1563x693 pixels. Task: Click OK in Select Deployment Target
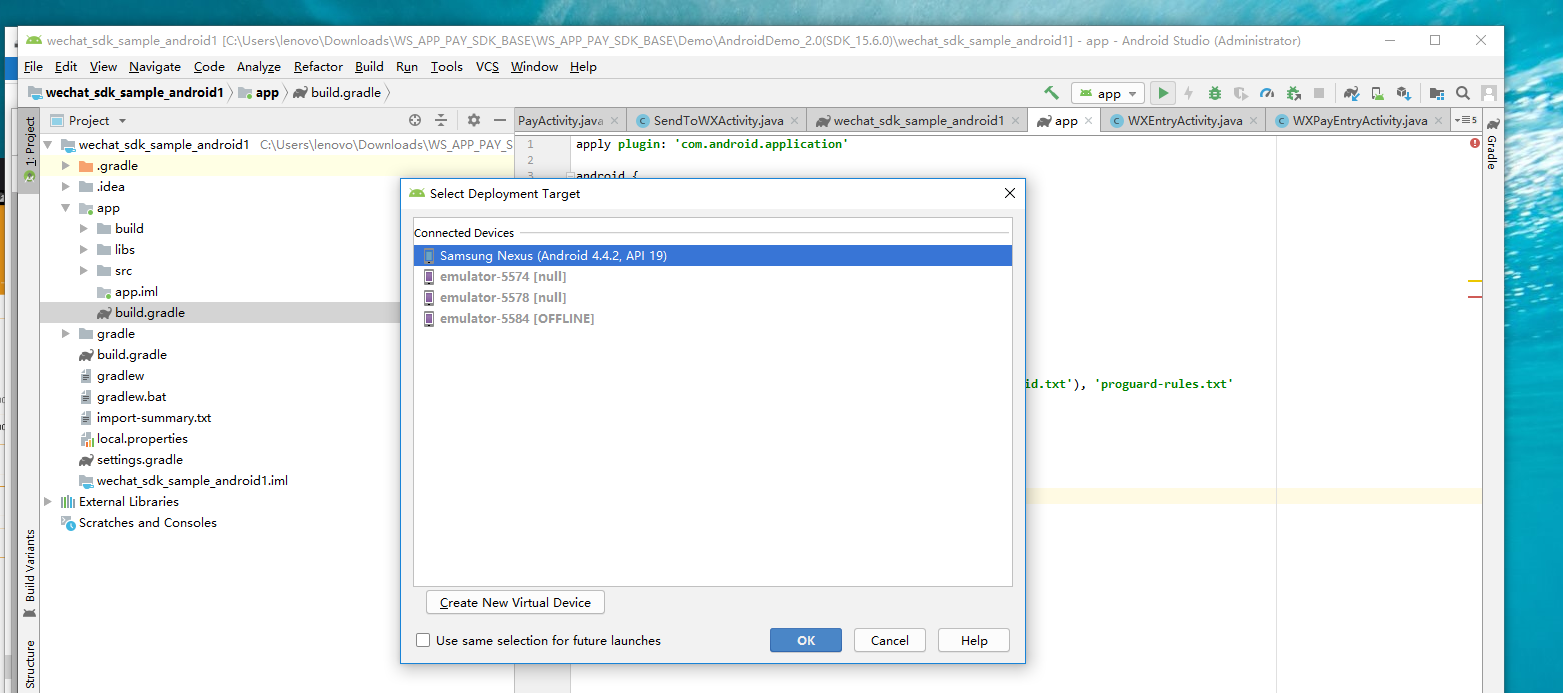tap(806, 640)
